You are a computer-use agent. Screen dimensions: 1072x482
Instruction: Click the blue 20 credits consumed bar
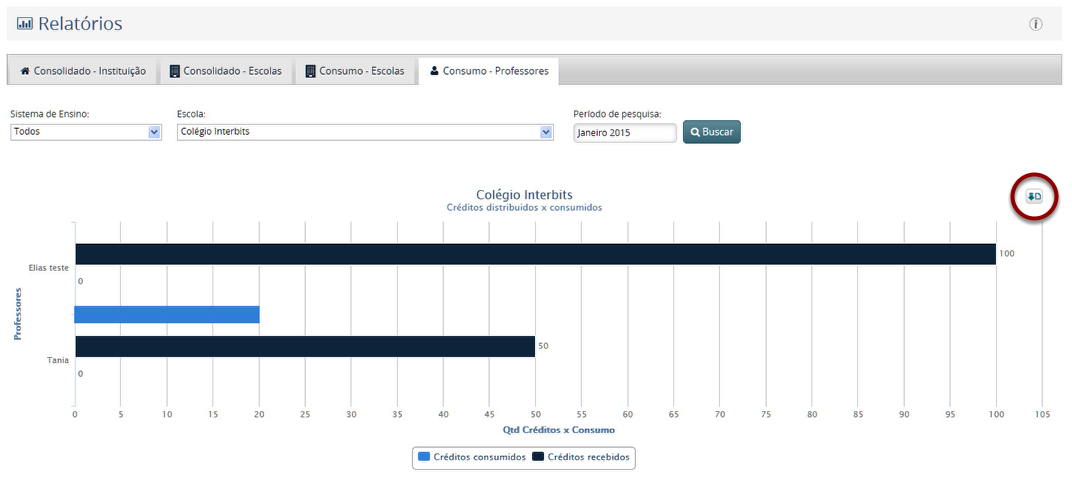[x=167, y=315]
